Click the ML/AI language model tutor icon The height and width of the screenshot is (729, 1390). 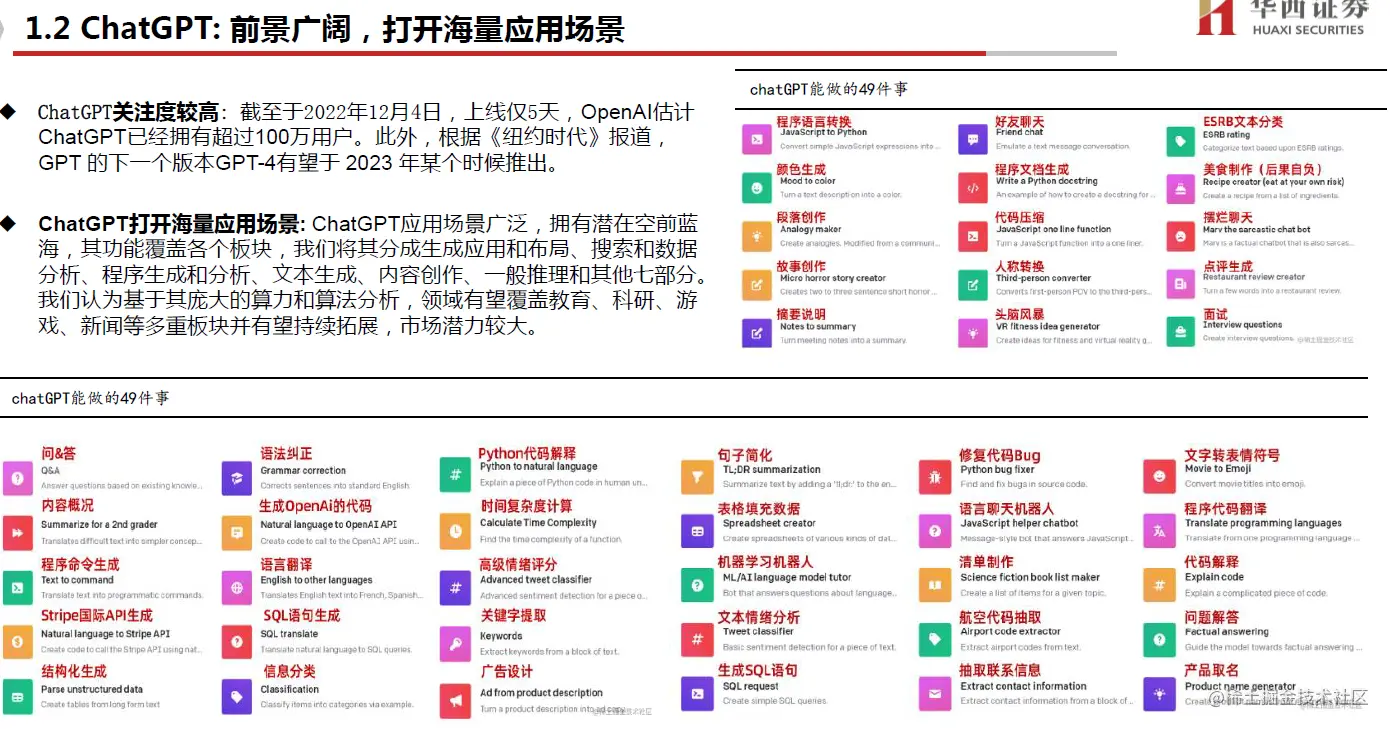tap(697, 585)
